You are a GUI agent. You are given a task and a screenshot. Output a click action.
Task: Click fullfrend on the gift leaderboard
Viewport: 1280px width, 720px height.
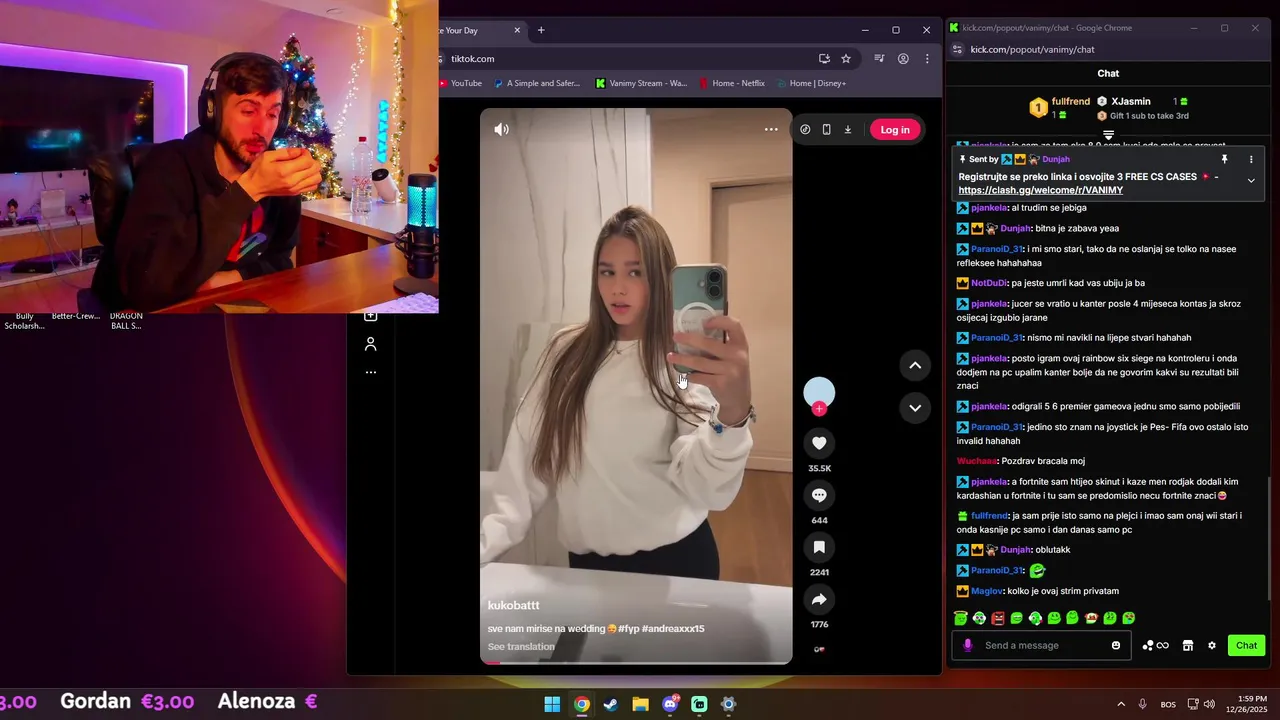pyautogui.click(x=1070, y=101)
